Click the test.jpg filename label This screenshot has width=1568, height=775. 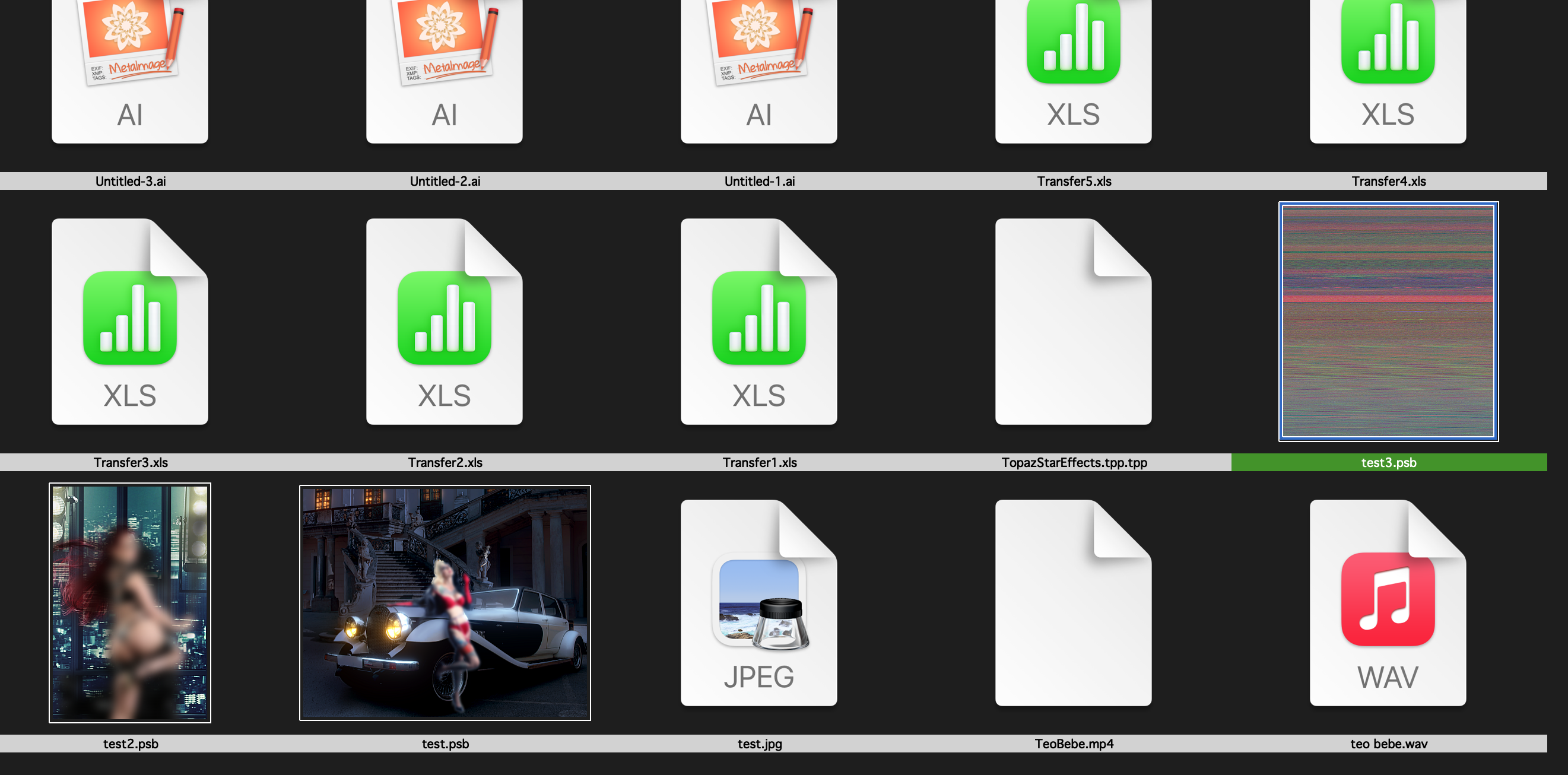coord(759,744)
